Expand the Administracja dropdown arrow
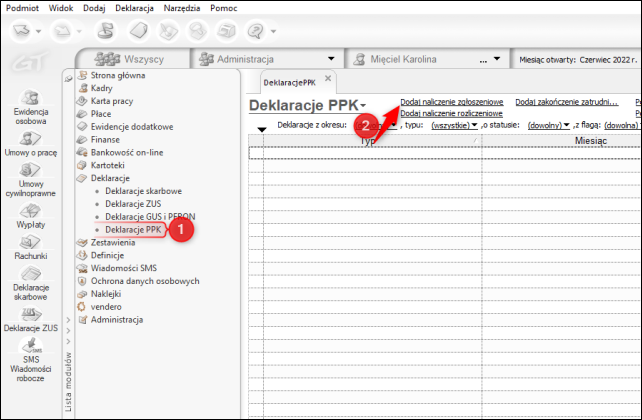This screenshot has height=420, width=642. tap(331, 59)
